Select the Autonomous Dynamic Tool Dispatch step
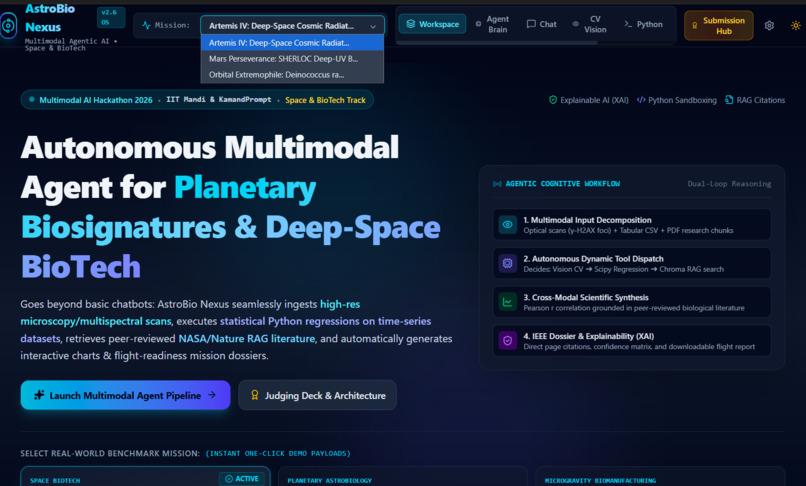This screenshot has width=806, height=486. [x=632, y=263]
